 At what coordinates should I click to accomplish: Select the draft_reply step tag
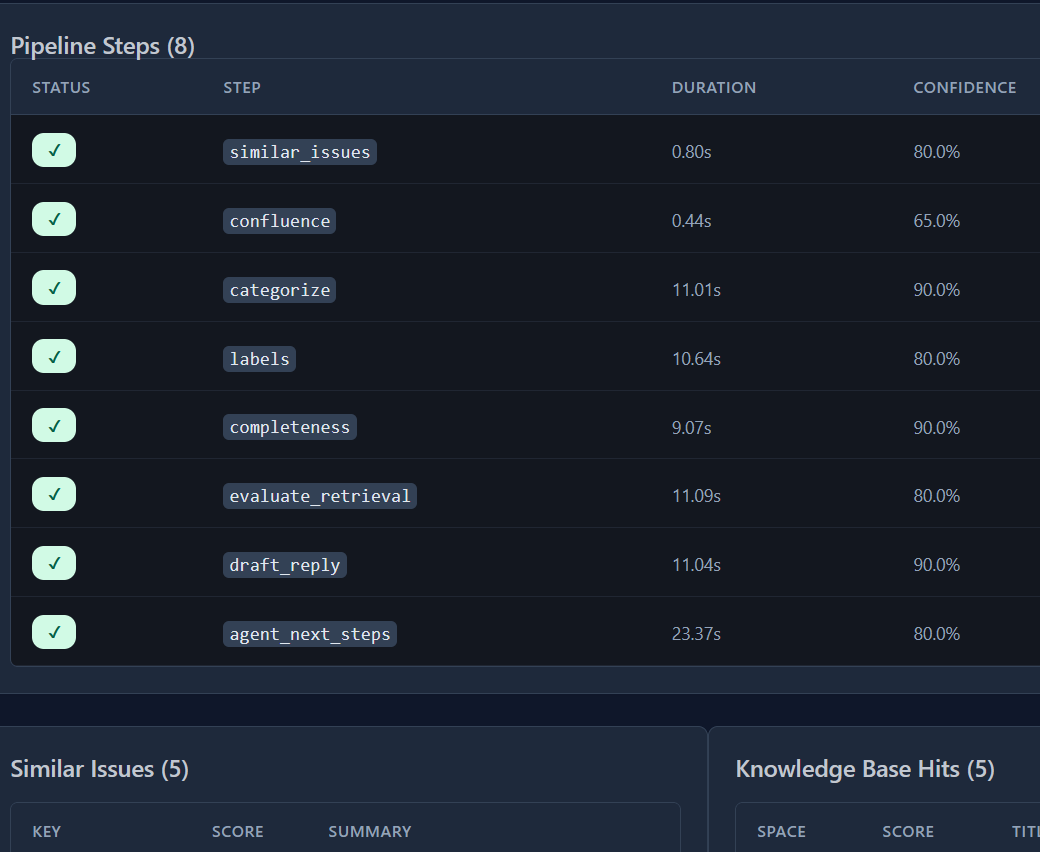click(285, 565)
